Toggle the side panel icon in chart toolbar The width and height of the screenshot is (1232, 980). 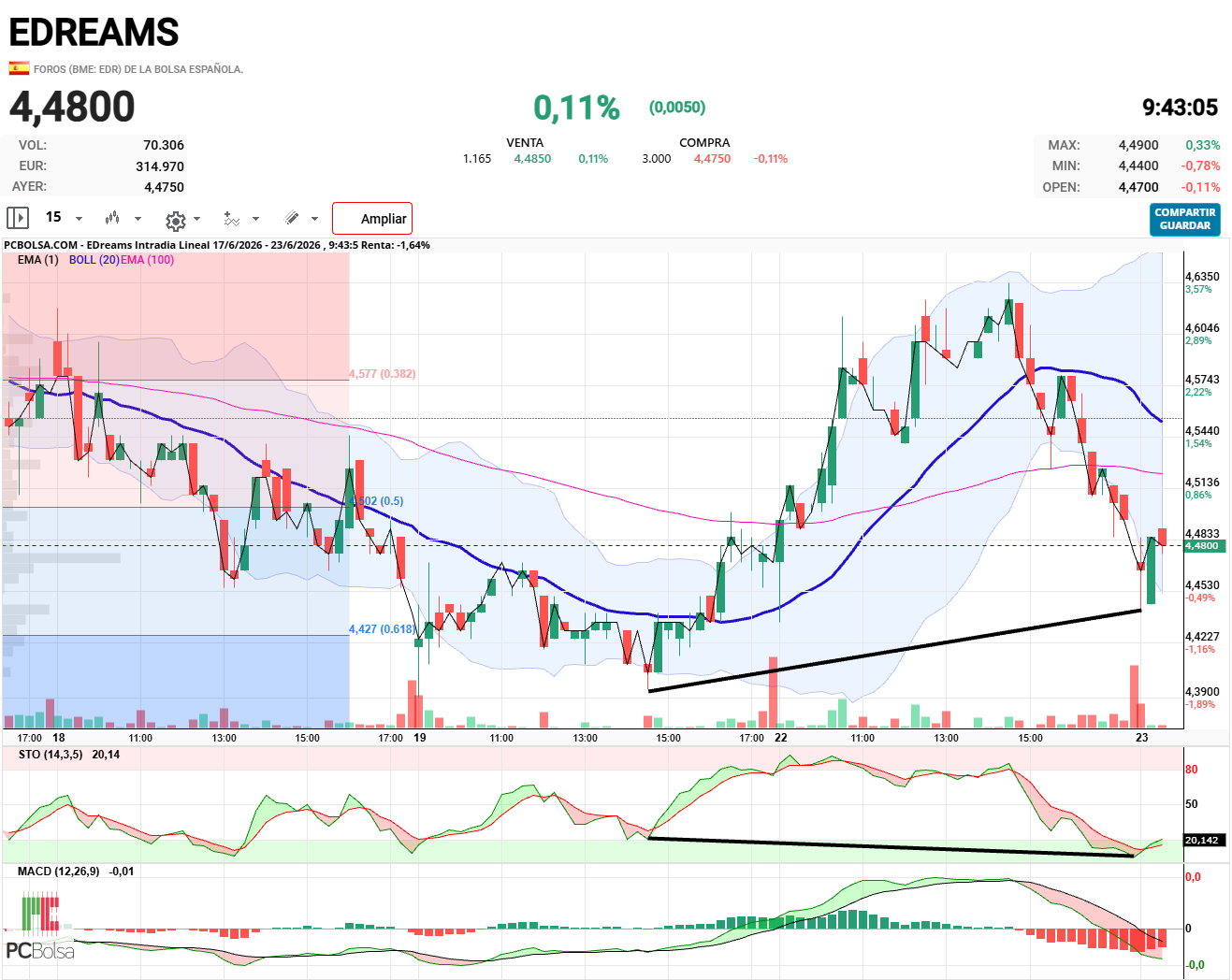click(18, 218)
